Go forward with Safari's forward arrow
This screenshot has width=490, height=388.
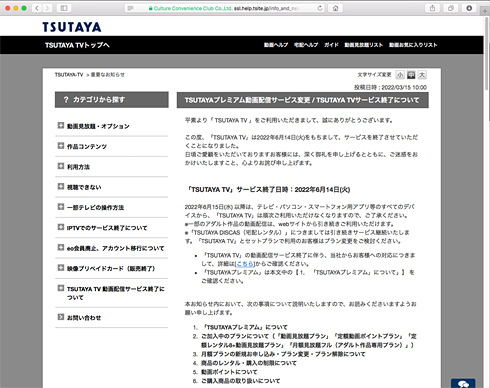coord(47,8)
